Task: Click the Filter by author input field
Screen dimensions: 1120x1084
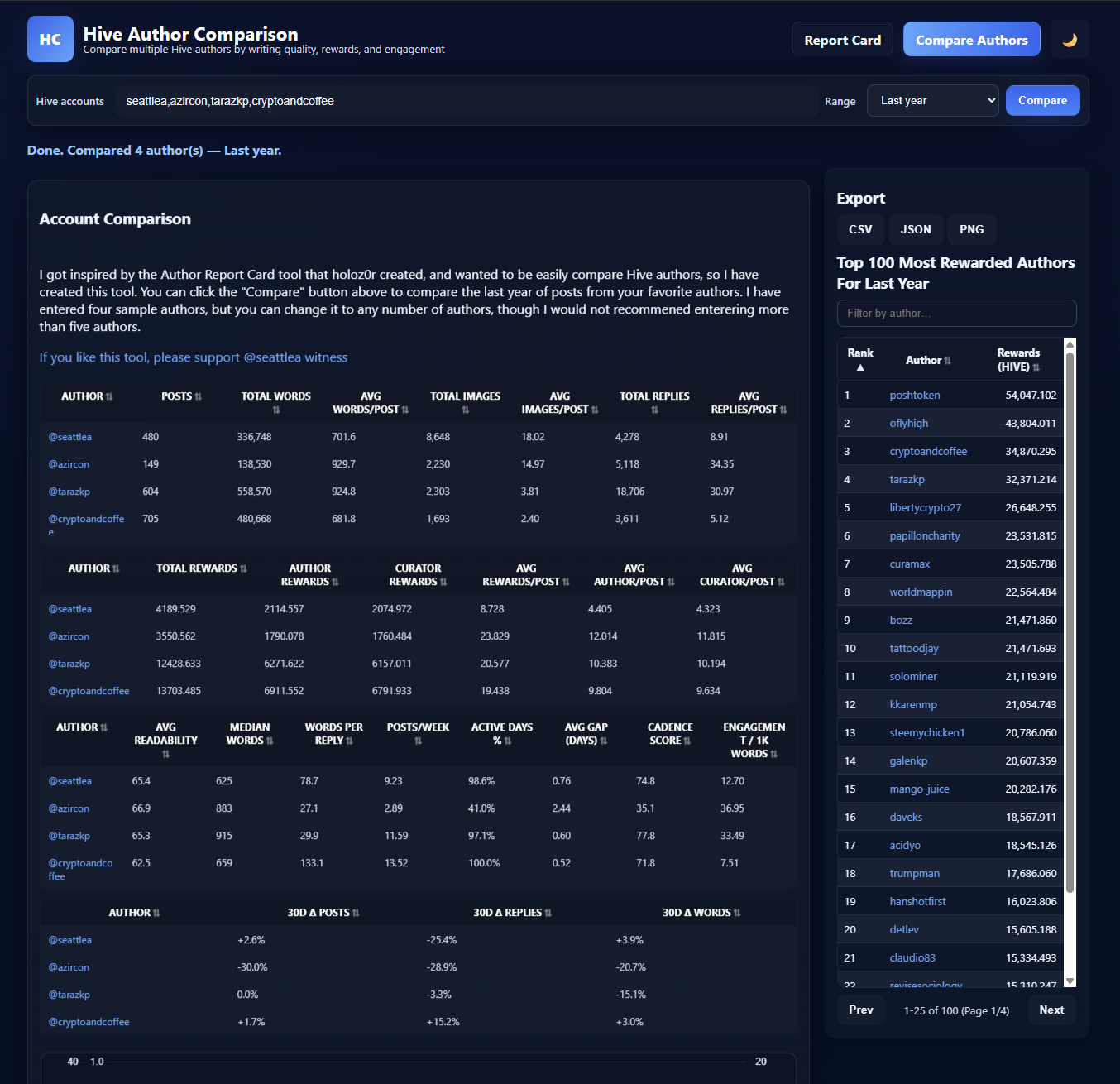Action: tap(956, 314)
